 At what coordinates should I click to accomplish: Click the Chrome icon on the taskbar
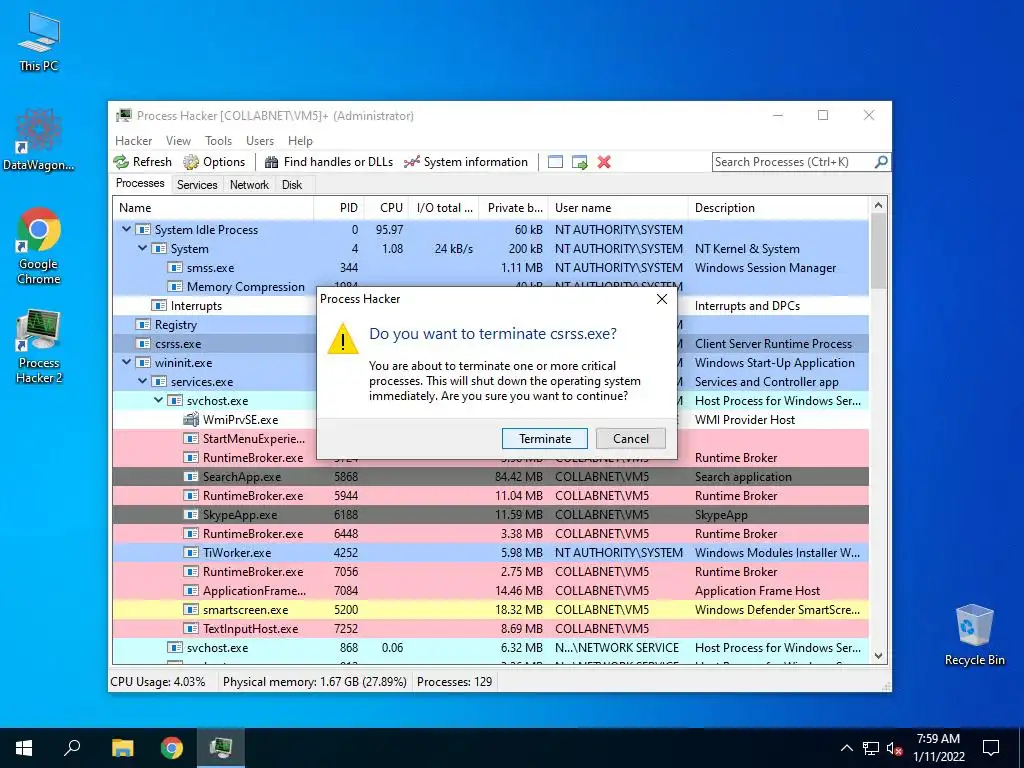tap(172, 748)
